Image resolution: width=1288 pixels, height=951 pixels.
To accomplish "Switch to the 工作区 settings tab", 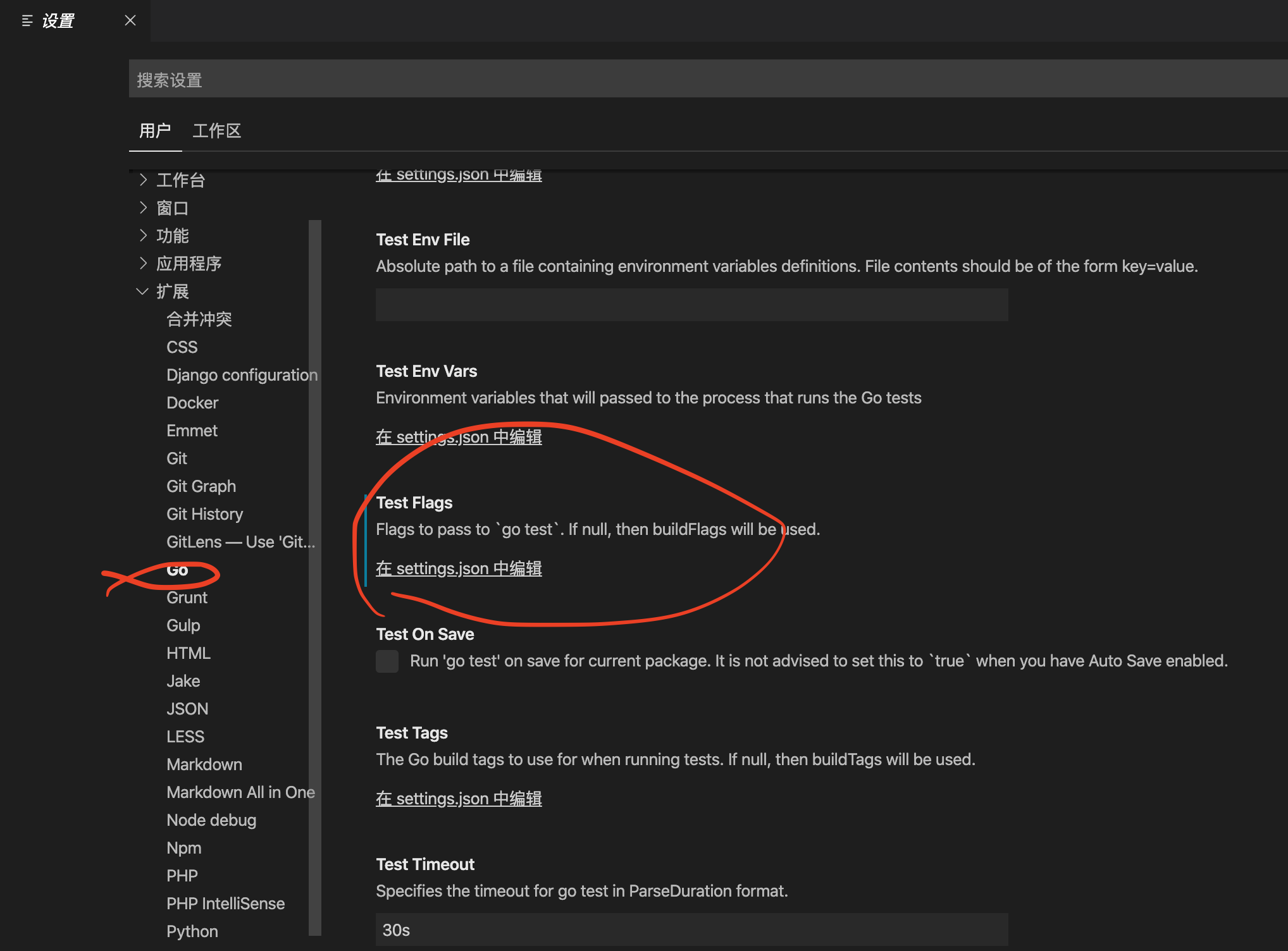I will point(217,131).
